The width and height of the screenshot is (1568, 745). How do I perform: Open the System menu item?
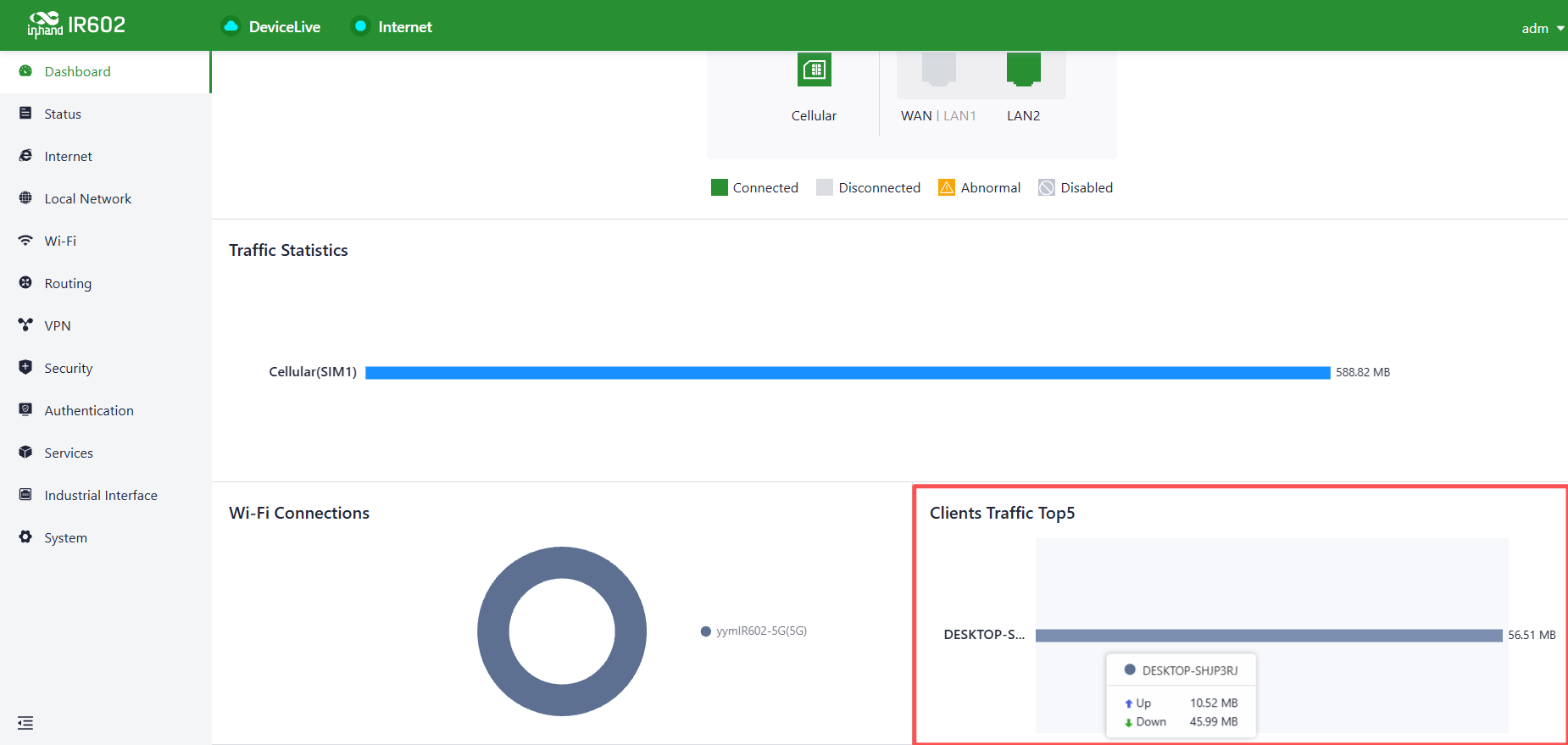click(x=105, y=537)
